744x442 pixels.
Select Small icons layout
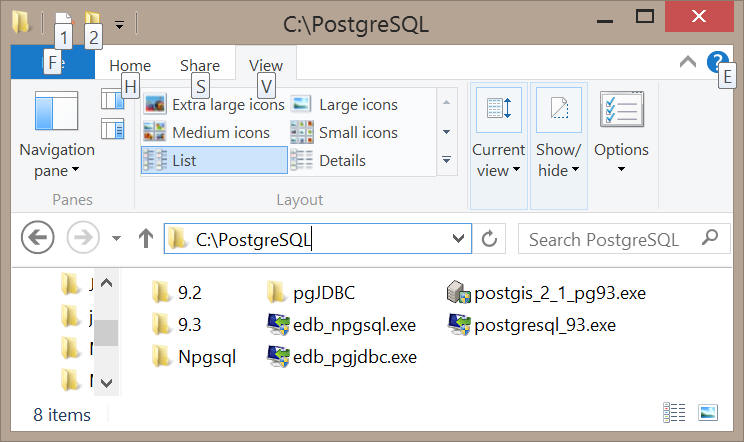344,132
